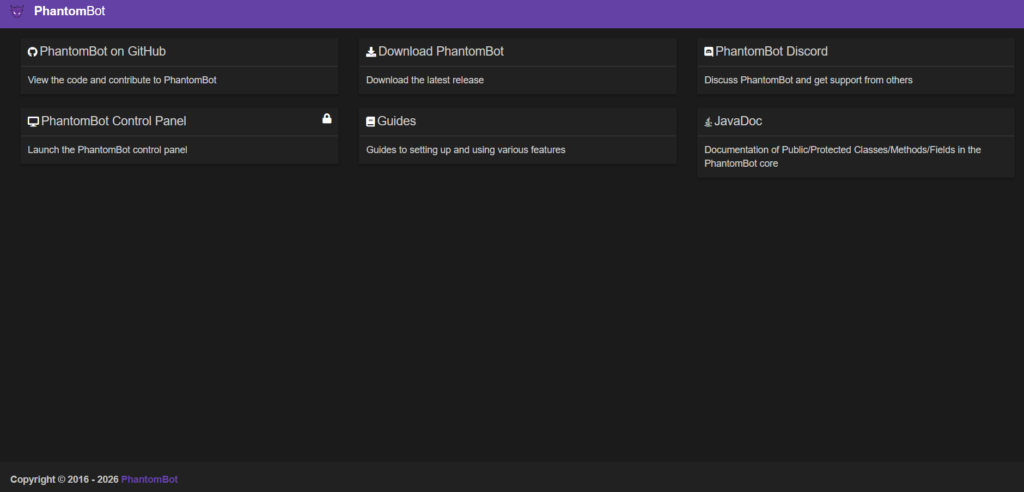Click the padlock icon on Control Panel card
The width and height of the screenshot is (1024, 492).
point(327,118)
